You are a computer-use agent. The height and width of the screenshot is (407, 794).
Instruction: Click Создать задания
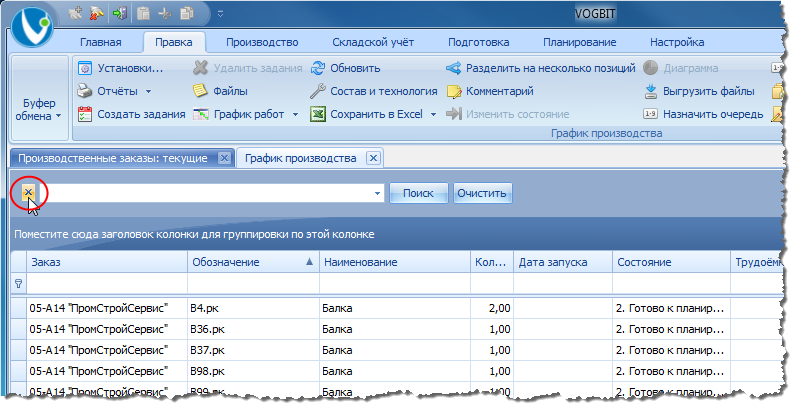(x=131, y=114)
